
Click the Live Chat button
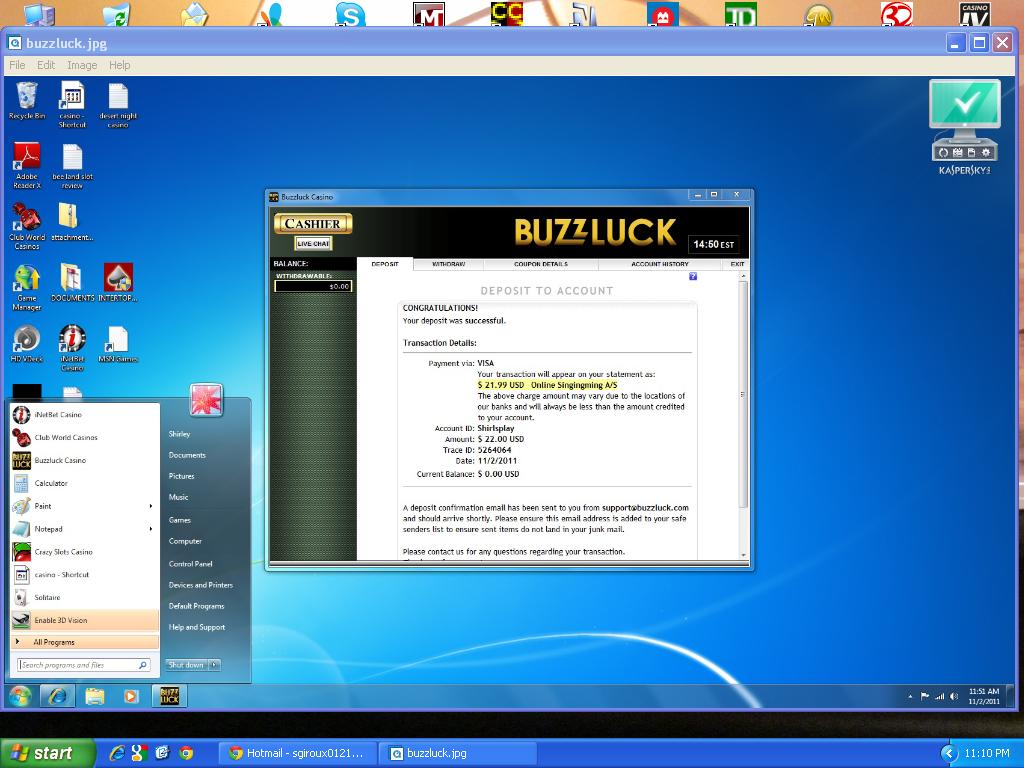point(313,243)
